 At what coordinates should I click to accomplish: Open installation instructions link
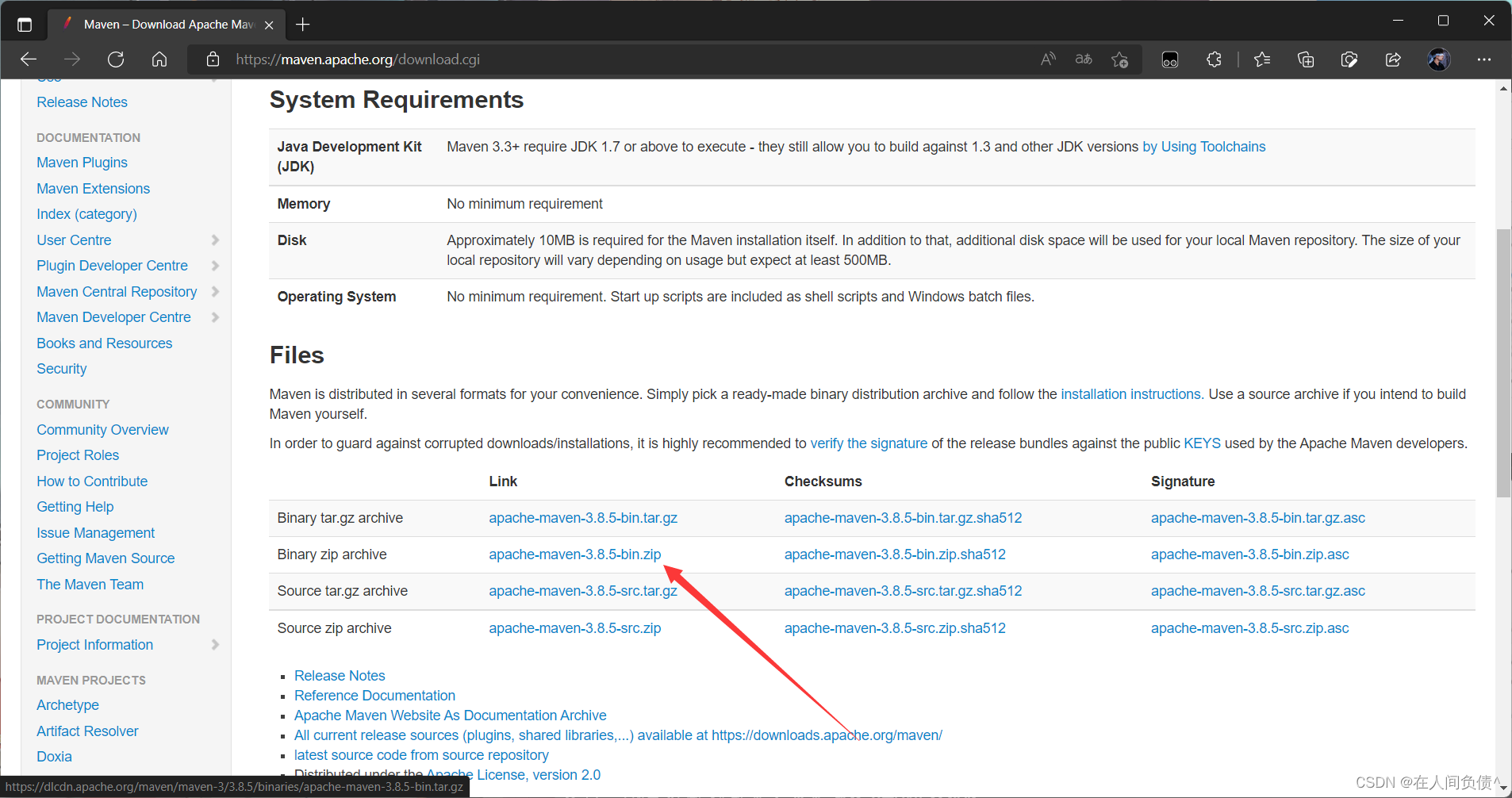coord(1132,394)
